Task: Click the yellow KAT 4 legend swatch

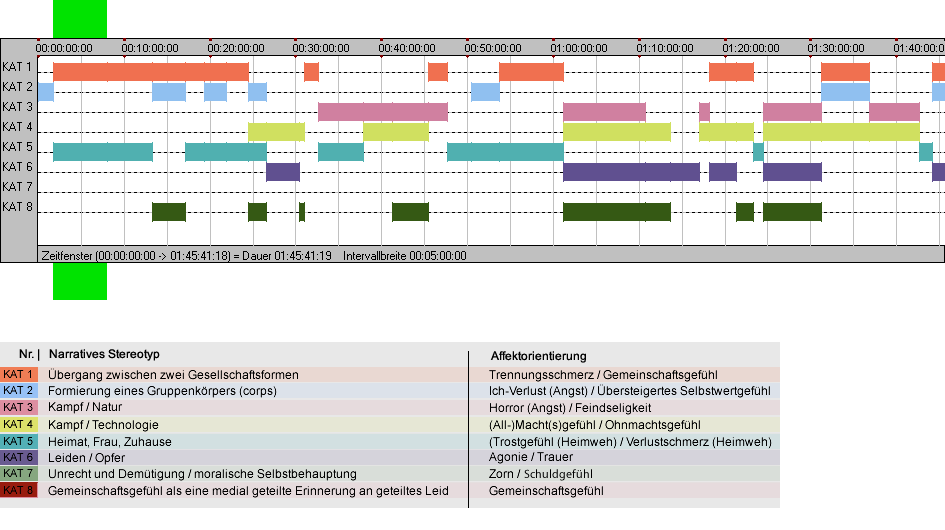Action: point(19,424)
